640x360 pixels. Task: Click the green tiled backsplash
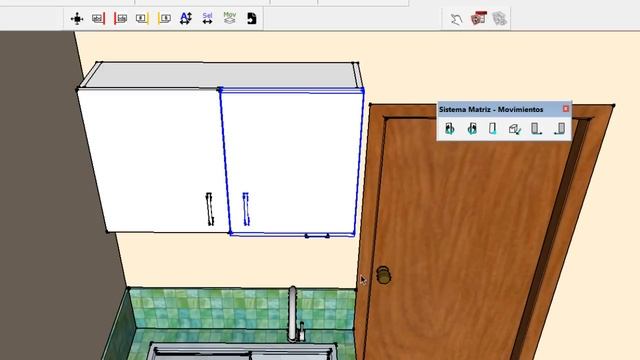tap(241, 308)
